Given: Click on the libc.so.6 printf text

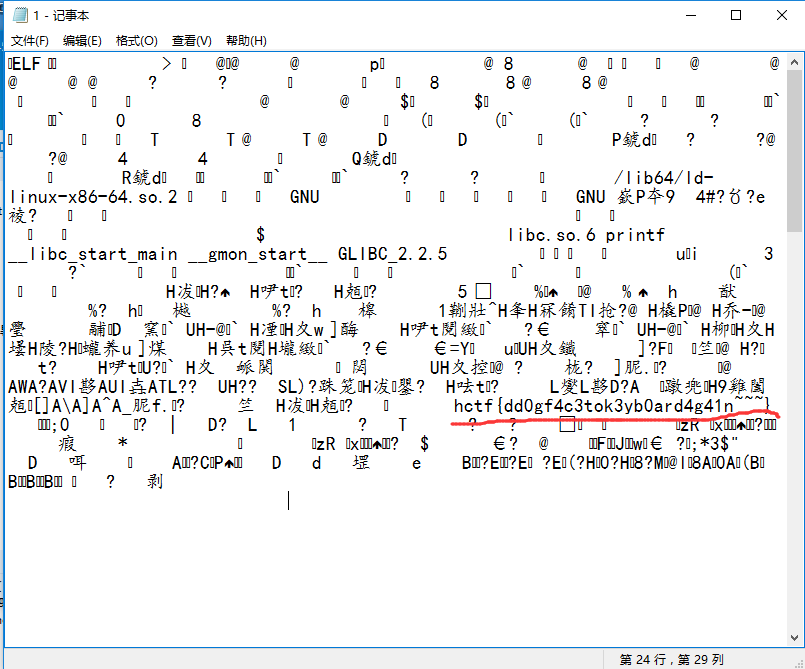Looking at the screenshot, I should tap(586, 235).
